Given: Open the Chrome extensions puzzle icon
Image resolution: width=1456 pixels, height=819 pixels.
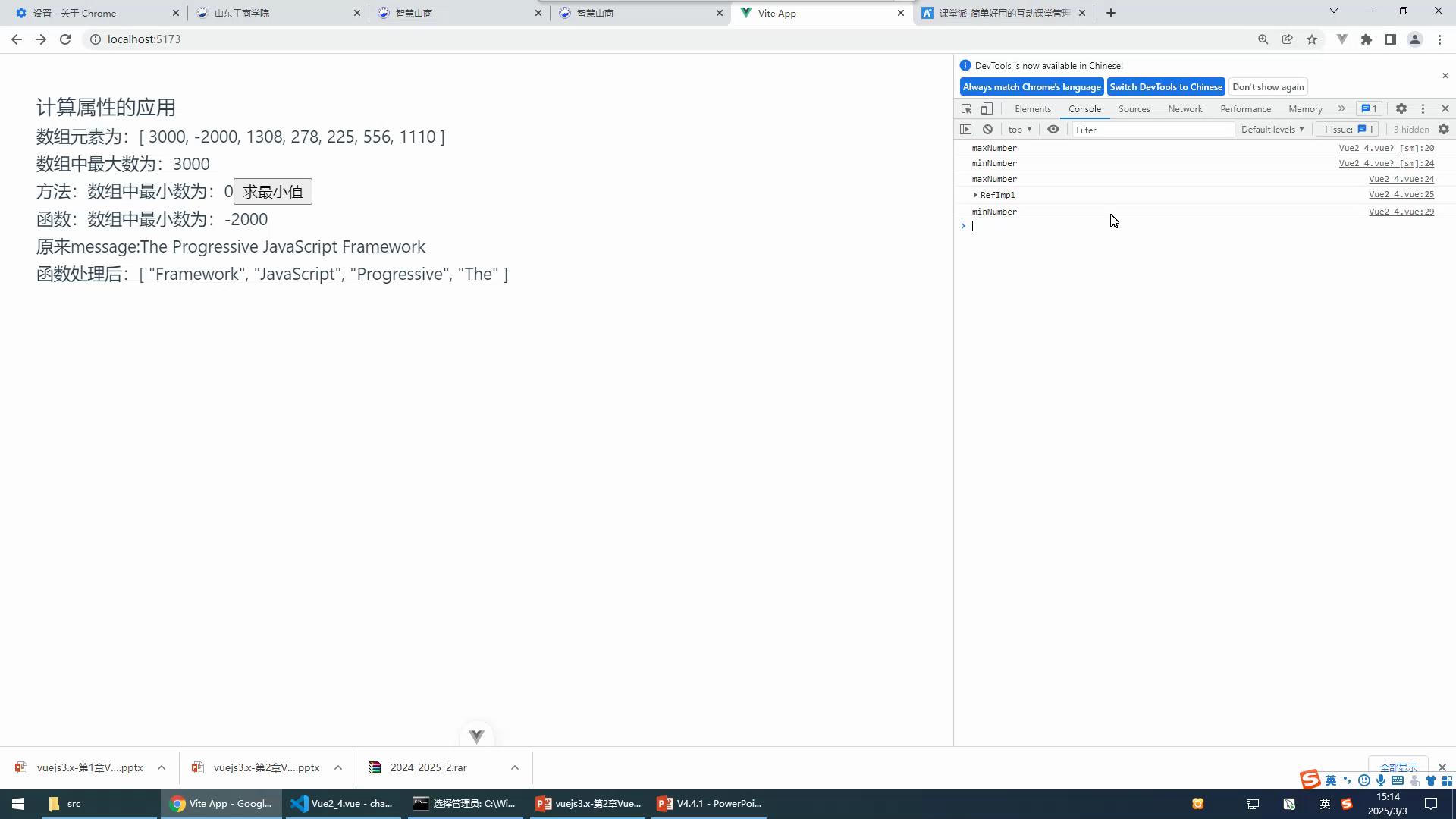Looking at the screenshot, I should [1367, 39].
